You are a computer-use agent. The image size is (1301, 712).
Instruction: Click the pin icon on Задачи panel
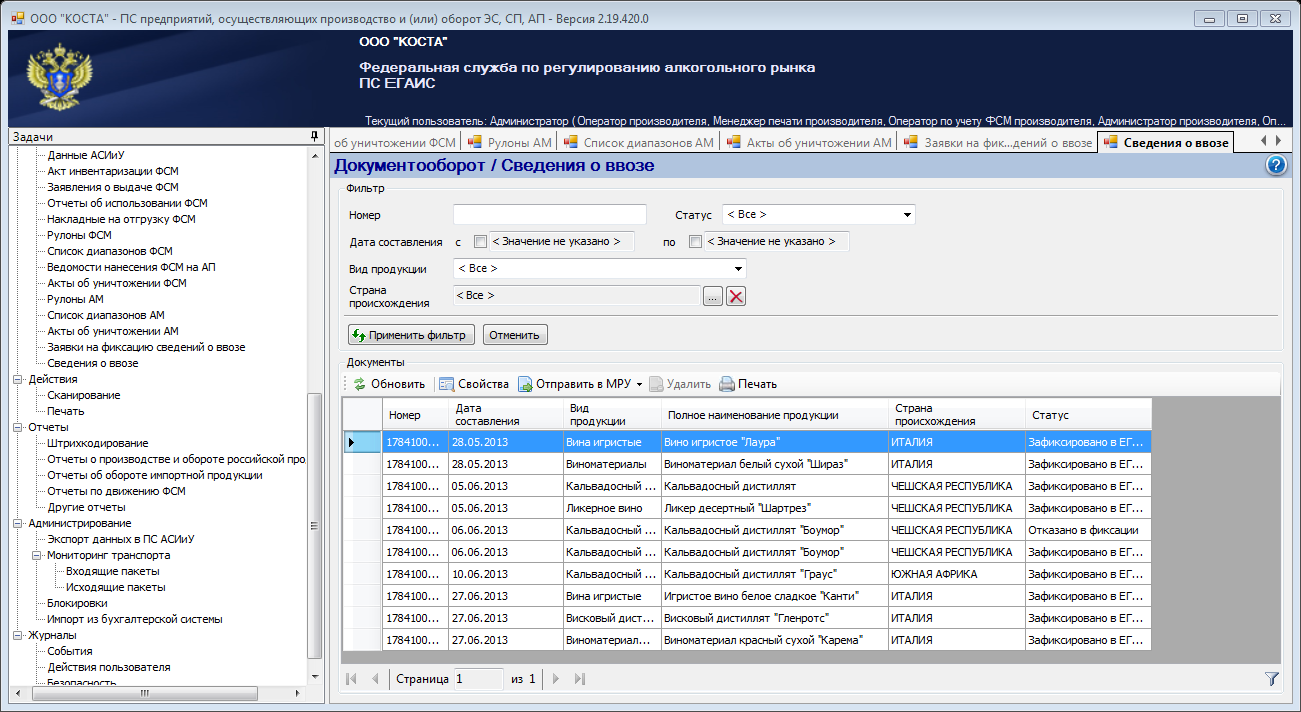pos(315,136)
